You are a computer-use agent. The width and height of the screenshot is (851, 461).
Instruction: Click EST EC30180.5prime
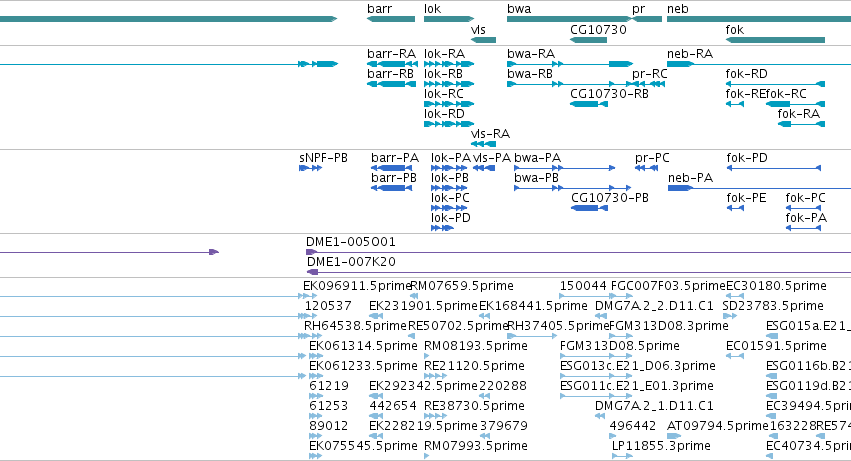tap(776, 286)
